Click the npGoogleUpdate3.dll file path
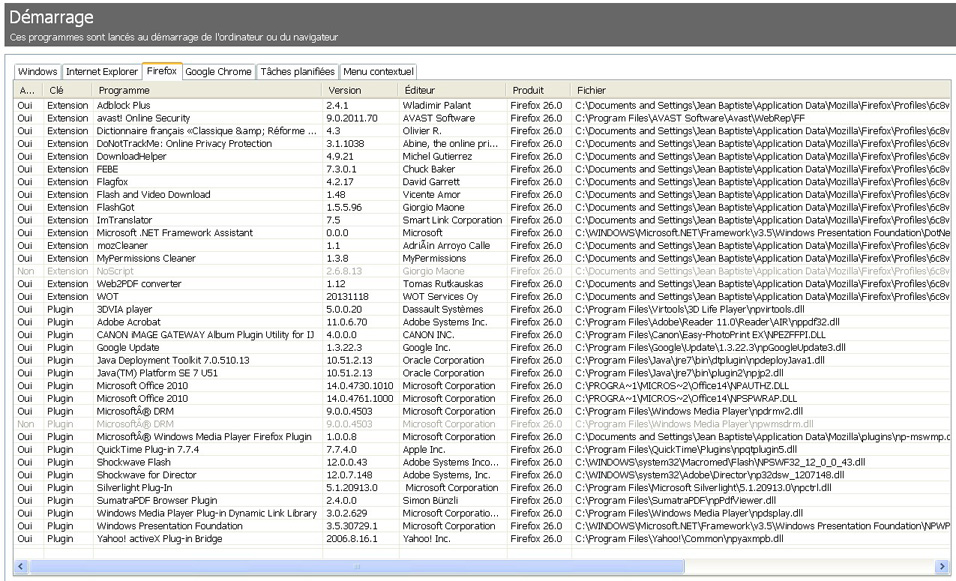The image size is (956, 581). tap(710, 348)
